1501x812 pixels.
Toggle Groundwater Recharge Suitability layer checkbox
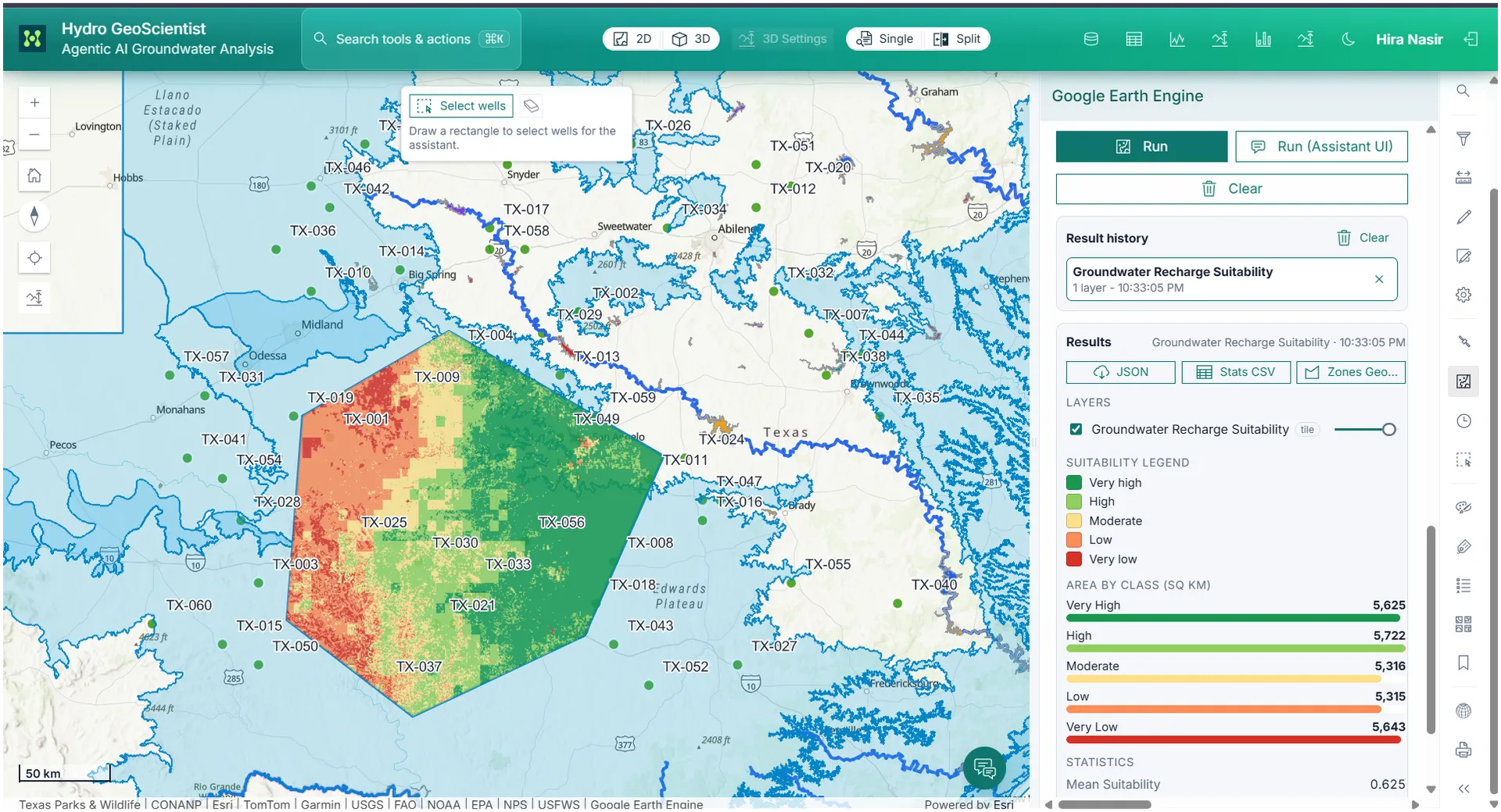click(1076, 429)
